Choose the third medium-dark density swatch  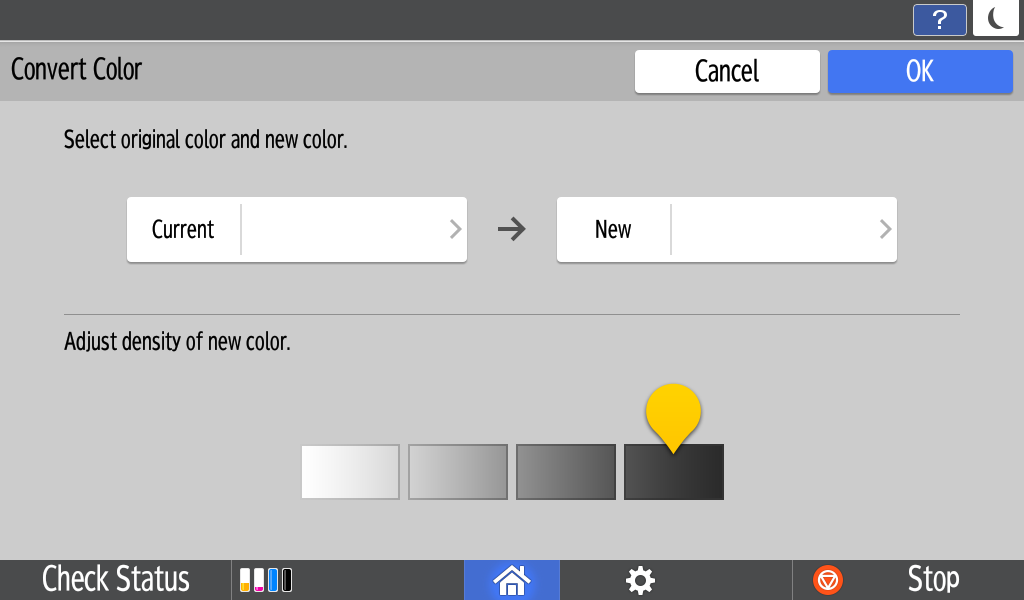pos(566,472)
